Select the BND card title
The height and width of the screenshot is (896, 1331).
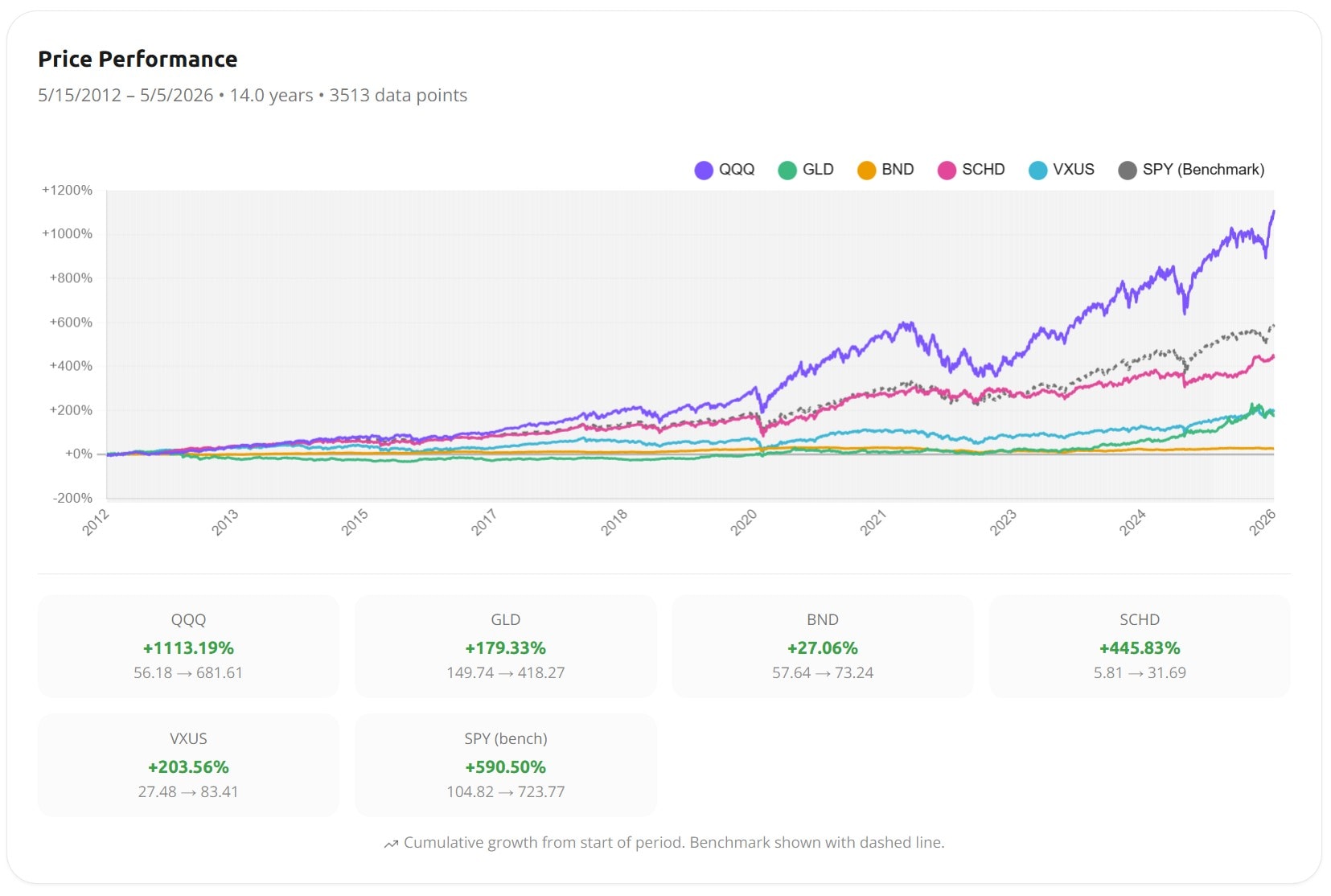[x=823, y=620]
